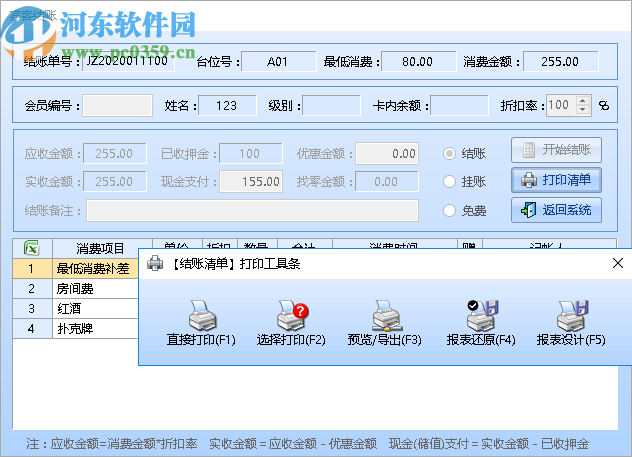Click the 应收金额 field
Image resolution: width=632 pixels, height=457 pixels.
[114, 154]
